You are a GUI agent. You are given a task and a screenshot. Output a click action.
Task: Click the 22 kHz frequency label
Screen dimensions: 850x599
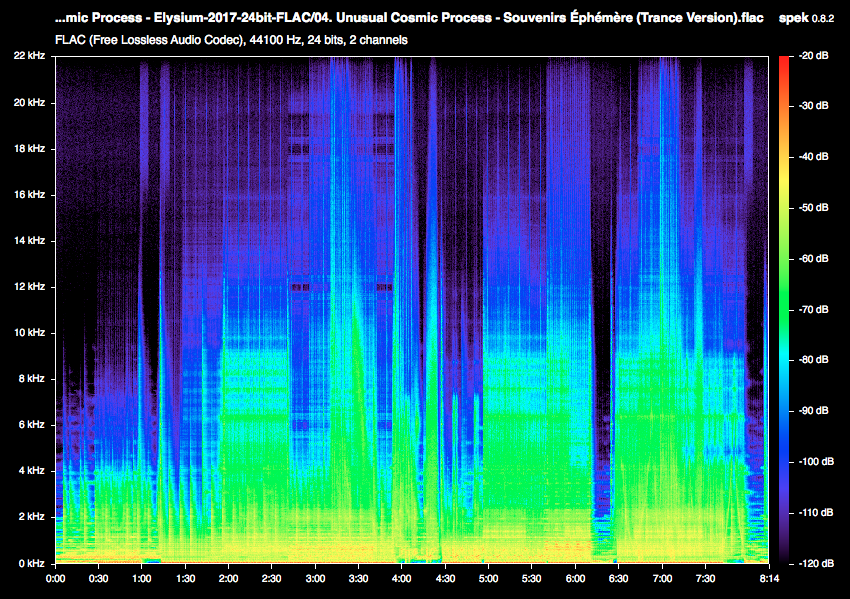coord(29,55)
